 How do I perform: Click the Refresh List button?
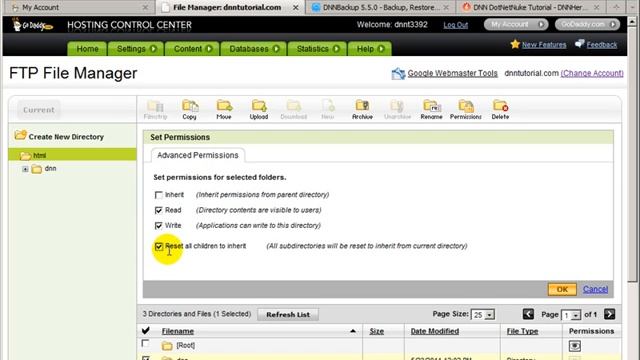tap(288, 314)
